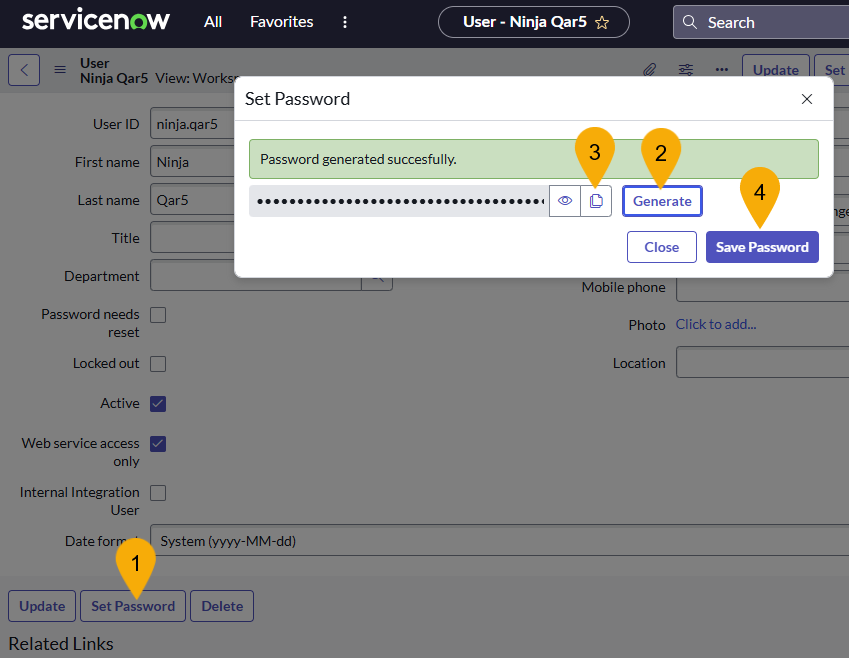This screenshot has width=849, height=658.
Task: Click the Save Password button
Action: coord(762,246)
